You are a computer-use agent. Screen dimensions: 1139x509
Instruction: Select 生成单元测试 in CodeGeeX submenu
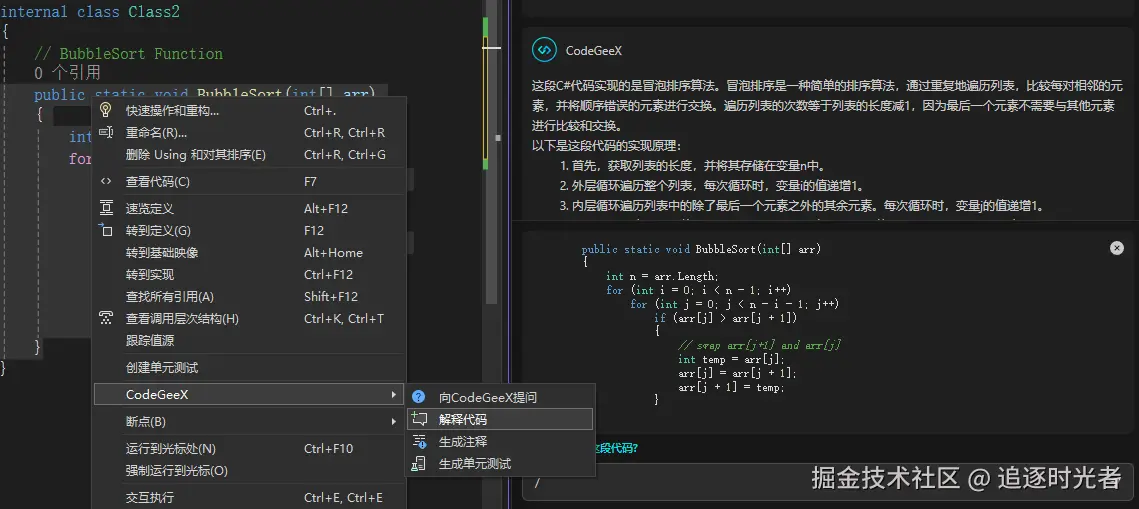coord(500,463)
